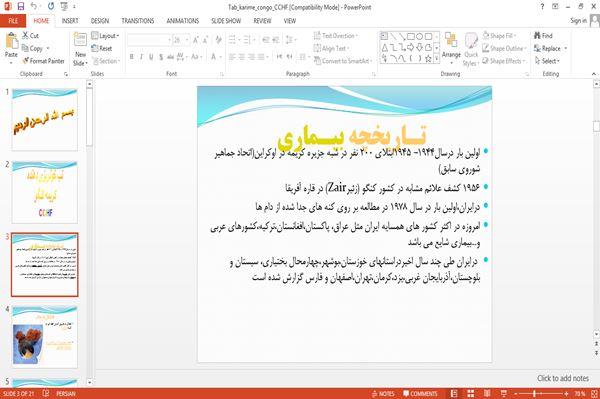Open the VIEW tab
The image size is (600, 399).
point(290,21)
